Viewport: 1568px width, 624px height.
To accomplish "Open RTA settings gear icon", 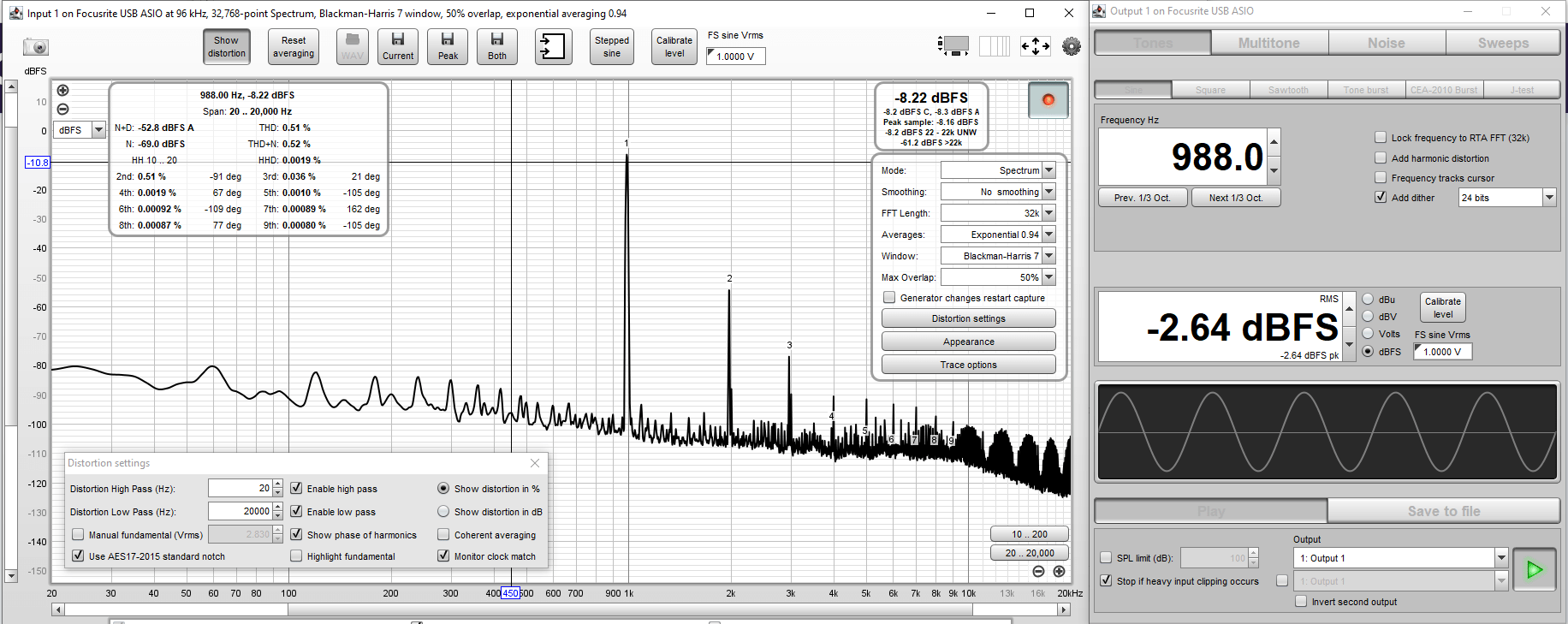I will [x=1072, y=46].
